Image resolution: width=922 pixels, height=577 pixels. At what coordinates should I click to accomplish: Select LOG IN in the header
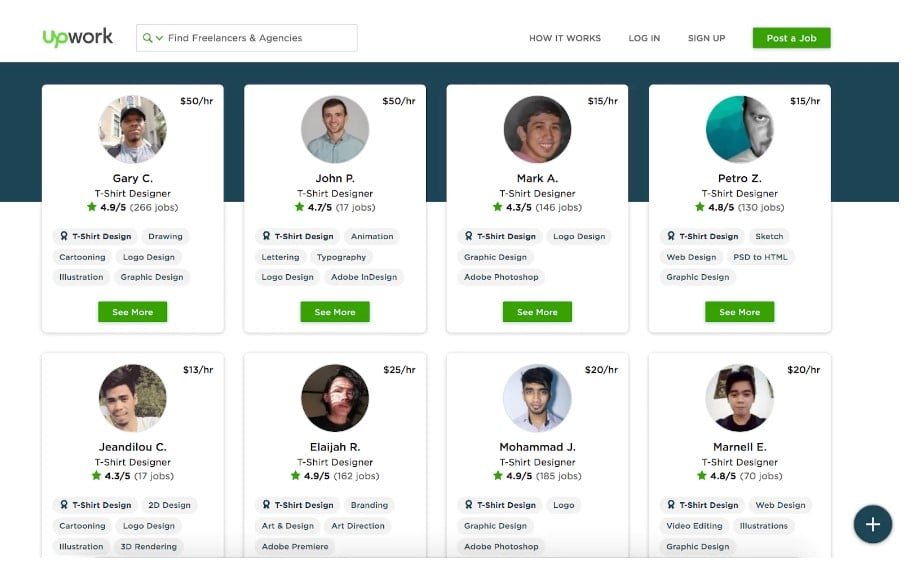644,38
